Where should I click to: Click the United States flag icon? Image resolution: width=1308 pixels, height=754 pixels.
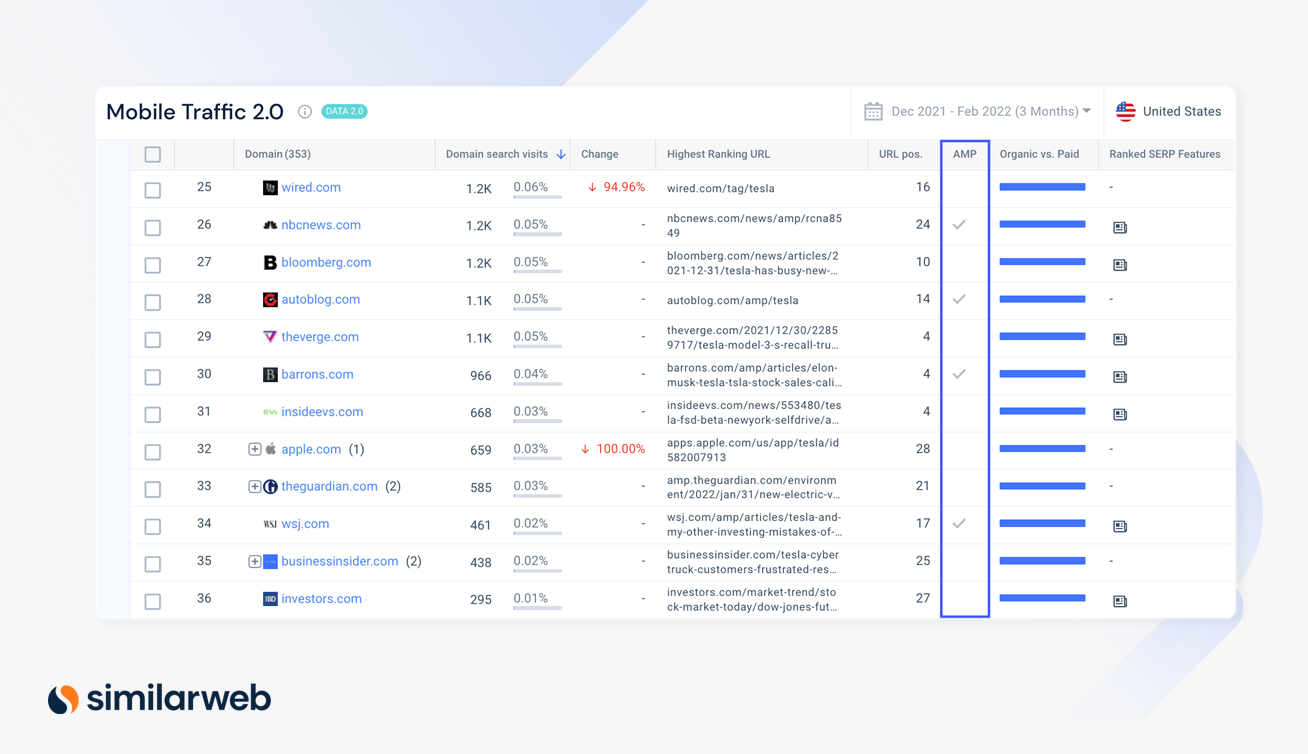point(1126,111)
